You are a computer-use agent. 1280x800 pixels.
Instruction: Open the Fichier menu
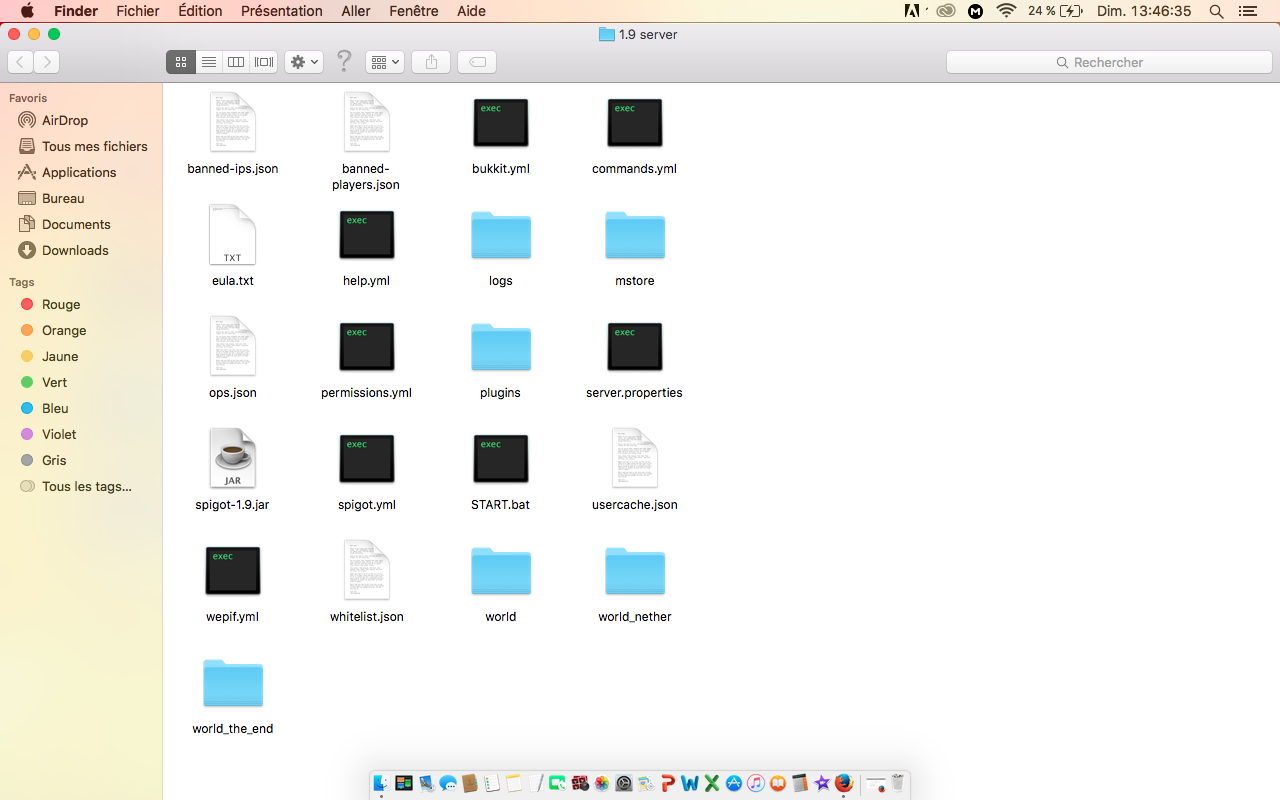point(138,11)
